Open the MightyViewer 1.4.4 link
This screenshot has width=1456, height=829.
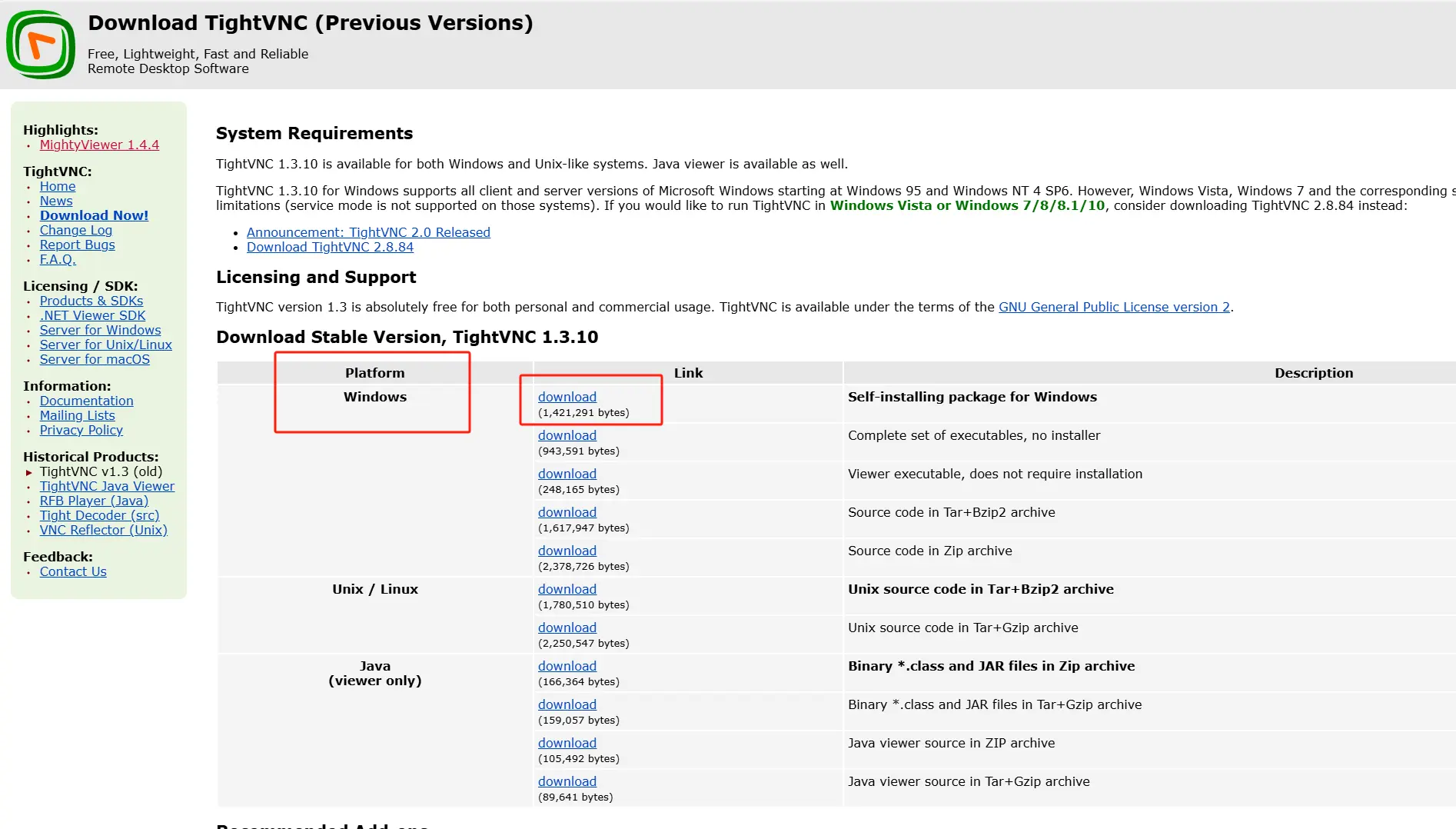[x=99, y=145]
